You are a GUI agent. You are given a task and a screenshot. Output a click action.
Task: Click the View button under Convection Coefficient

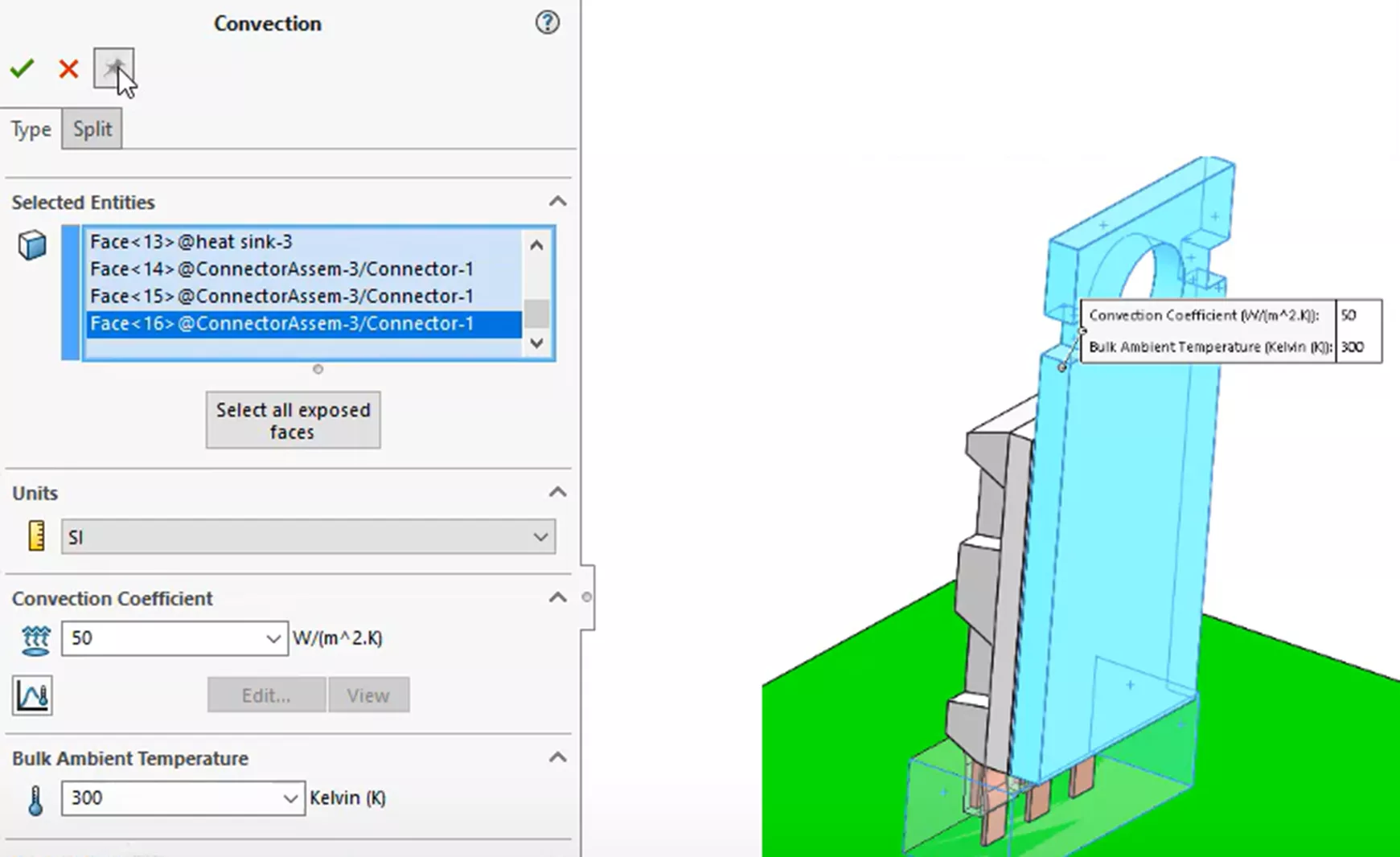pos(368,695)
